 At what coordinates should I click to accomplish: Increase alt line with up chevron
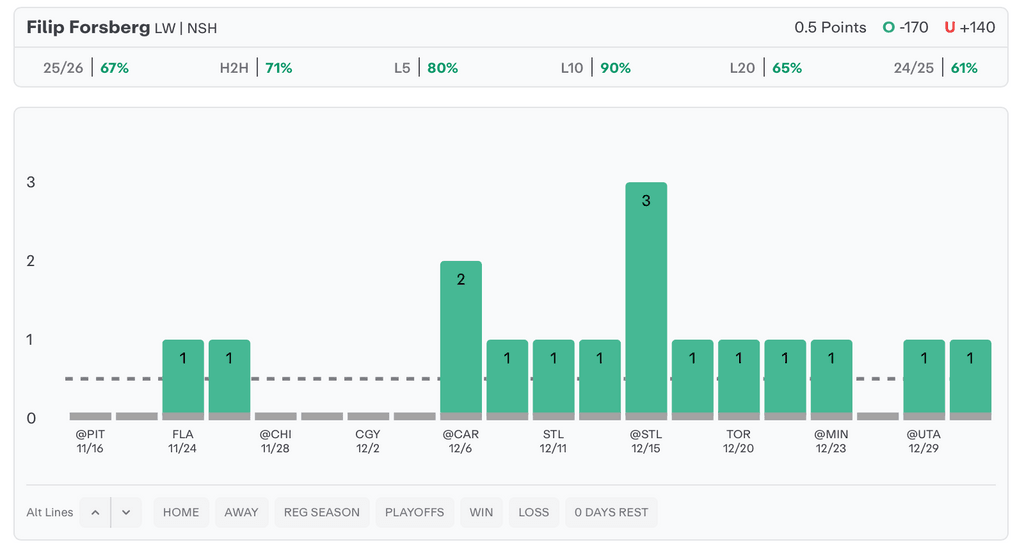pos(95,512)
